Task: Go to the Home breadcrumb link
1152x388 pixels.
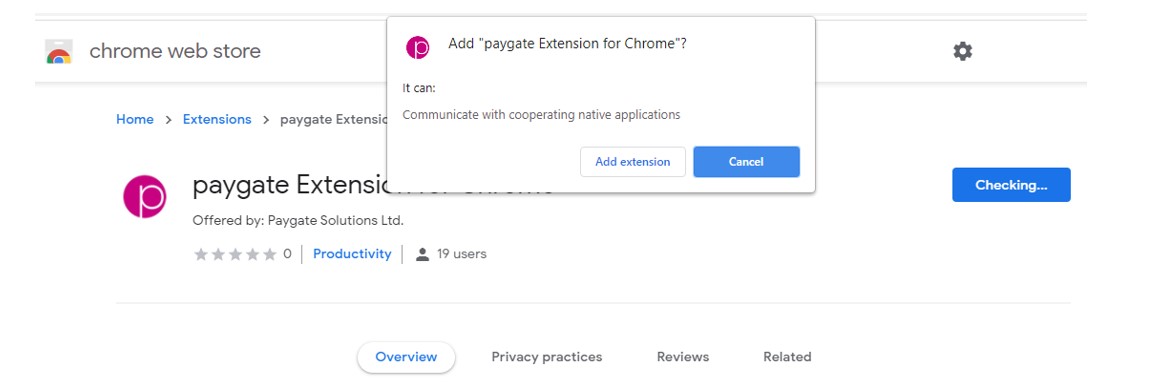Action: [x=135, y=119]
